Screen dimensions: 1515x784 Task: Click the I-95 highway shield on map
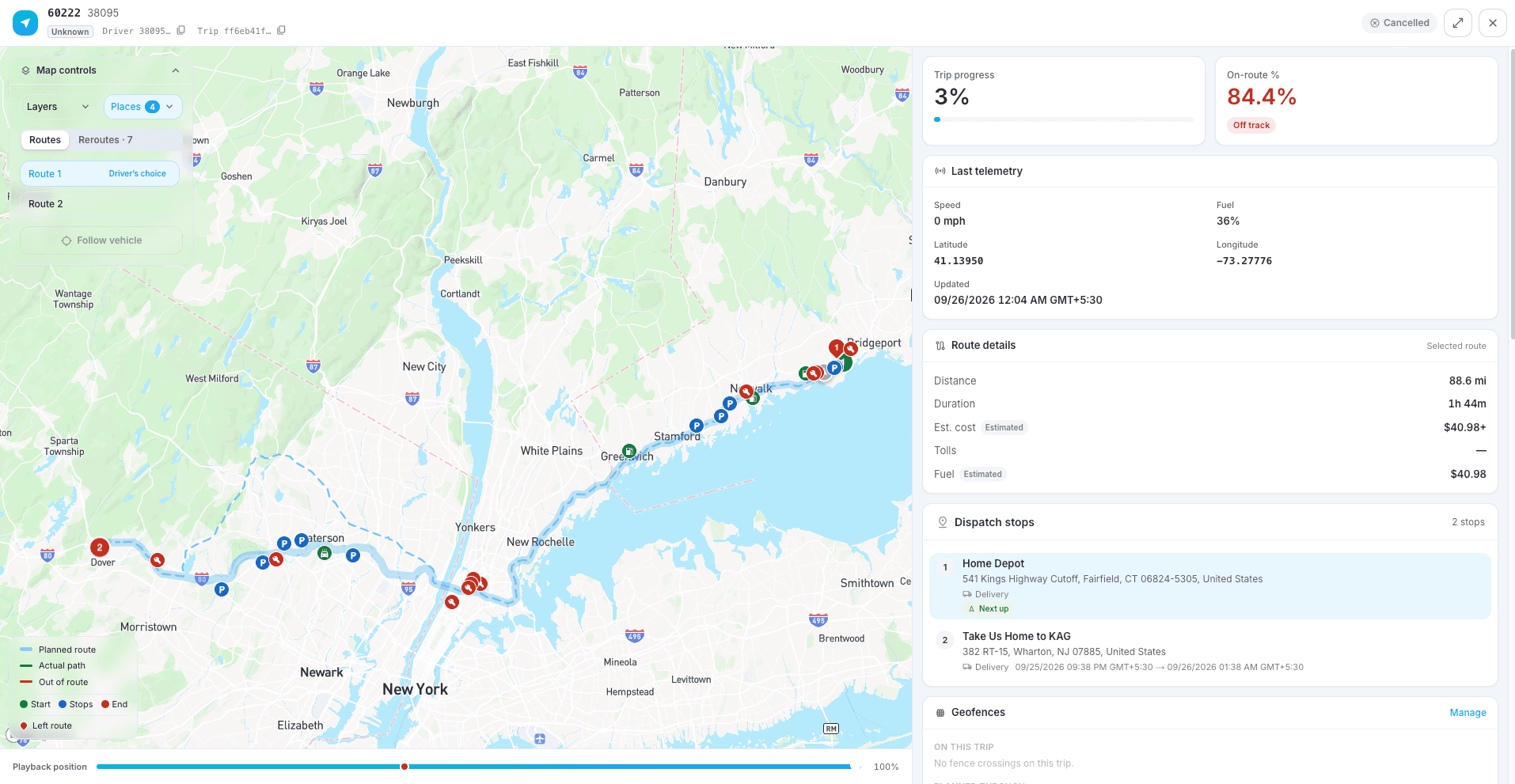[x=408, y=589]
